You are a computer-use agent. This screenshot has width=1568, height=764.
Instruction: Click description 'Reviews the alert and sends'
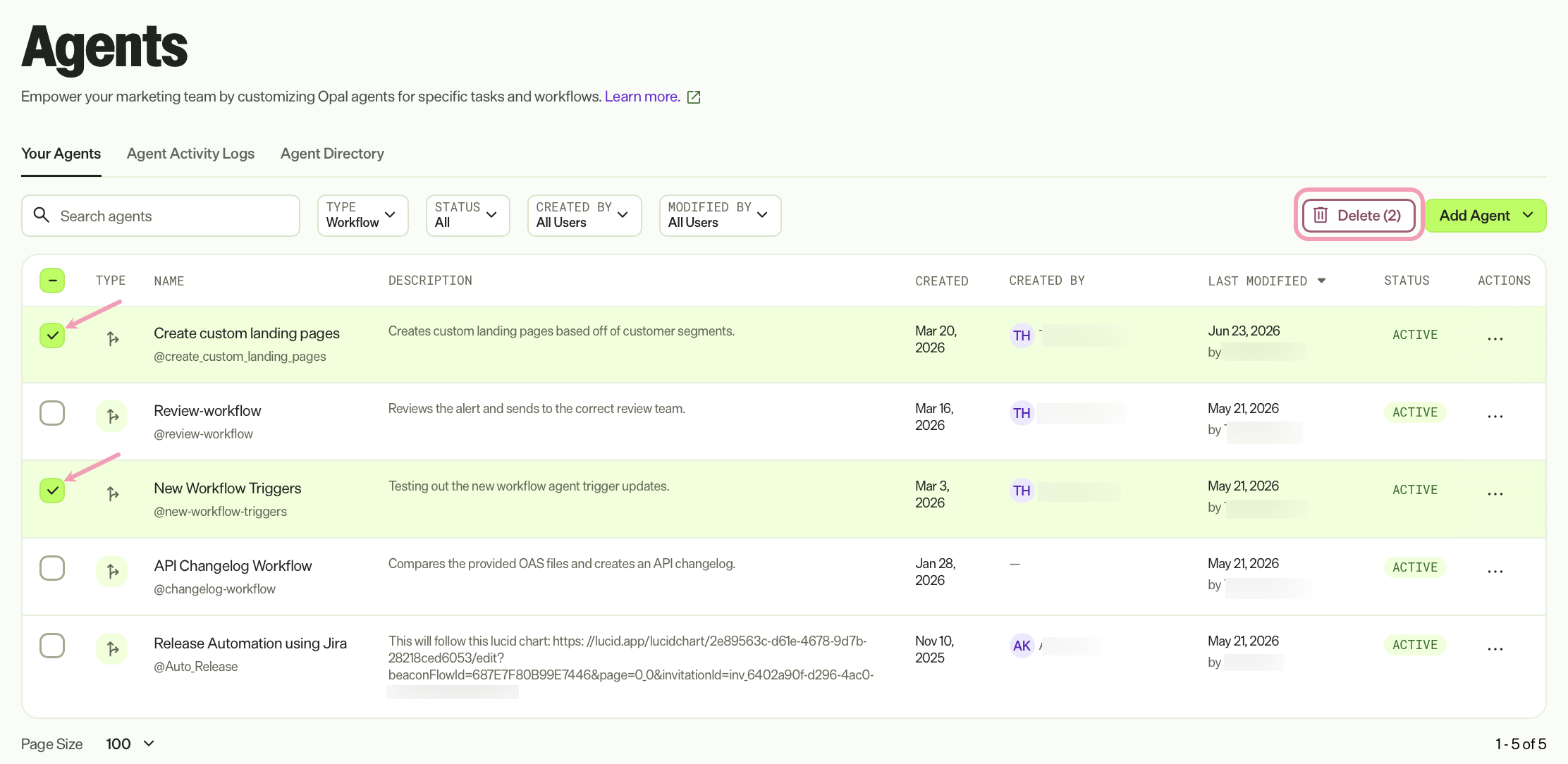tap(537, 409)
